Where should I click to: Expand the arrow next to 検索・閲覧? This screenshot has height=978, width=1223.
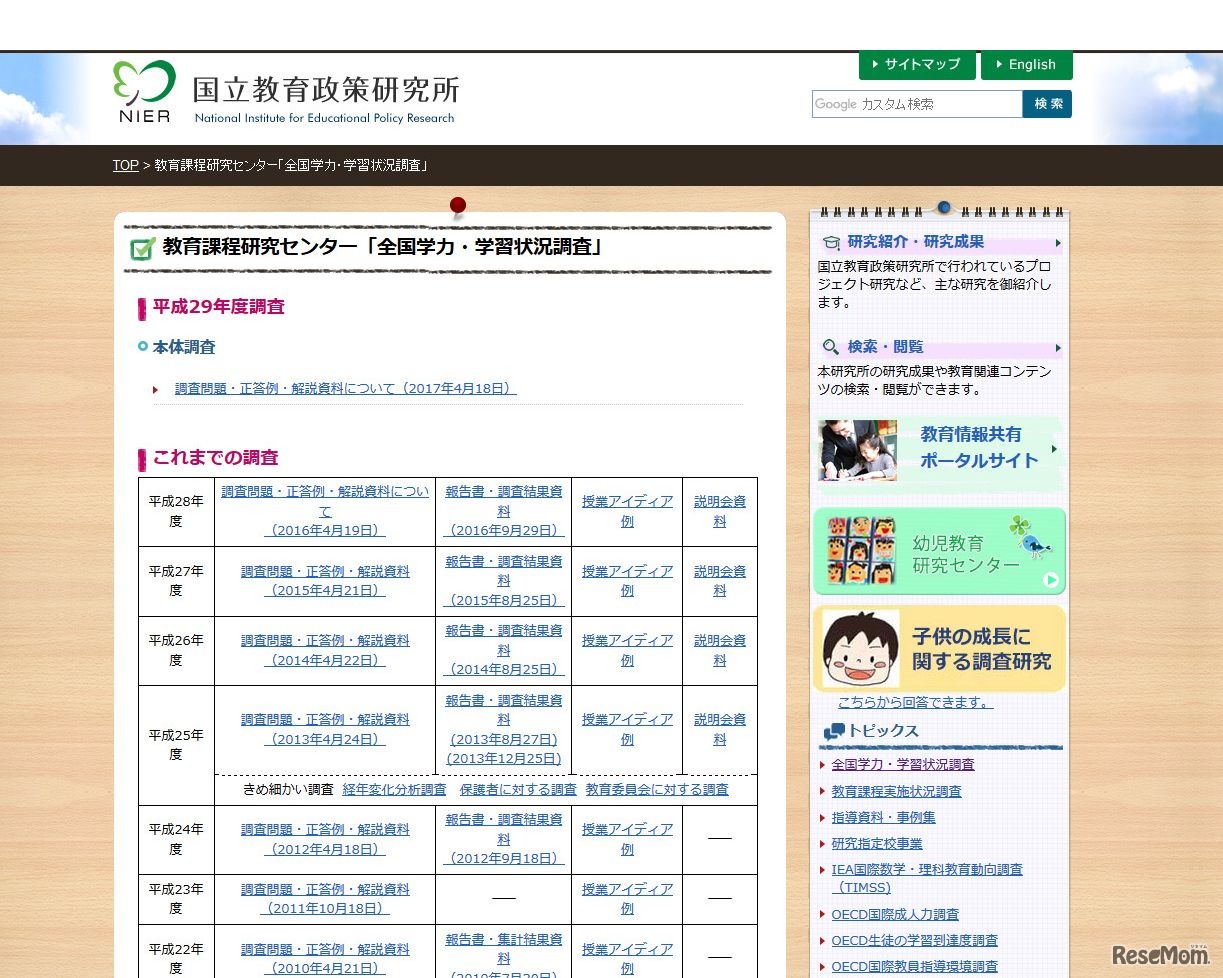1058,348
